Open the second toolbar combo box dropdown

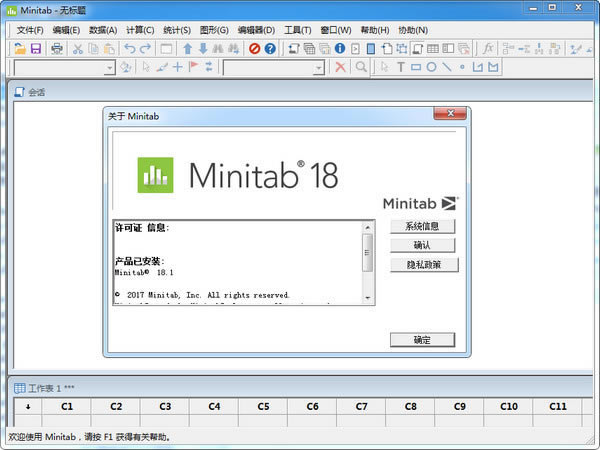[x=318, y=68]
